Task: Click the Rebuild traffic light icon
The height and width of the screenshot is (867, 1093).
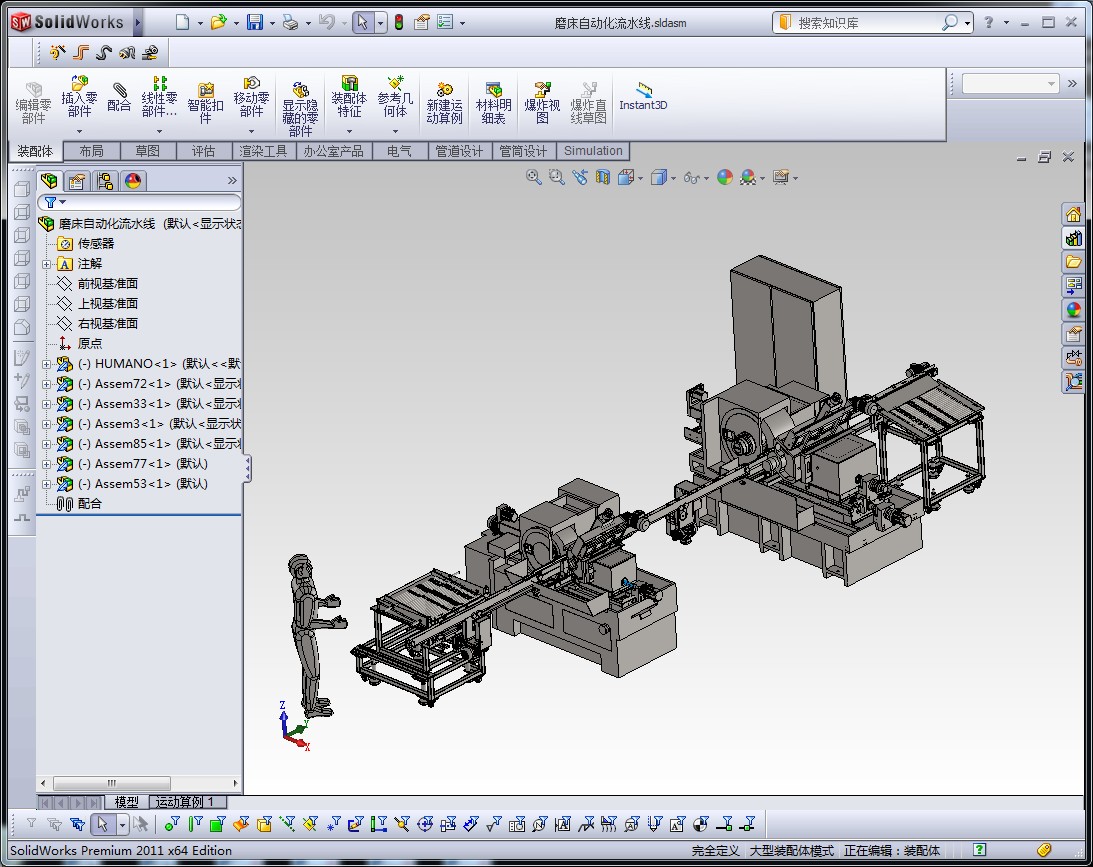Action: pyautogui.click(x=399, y=22)
